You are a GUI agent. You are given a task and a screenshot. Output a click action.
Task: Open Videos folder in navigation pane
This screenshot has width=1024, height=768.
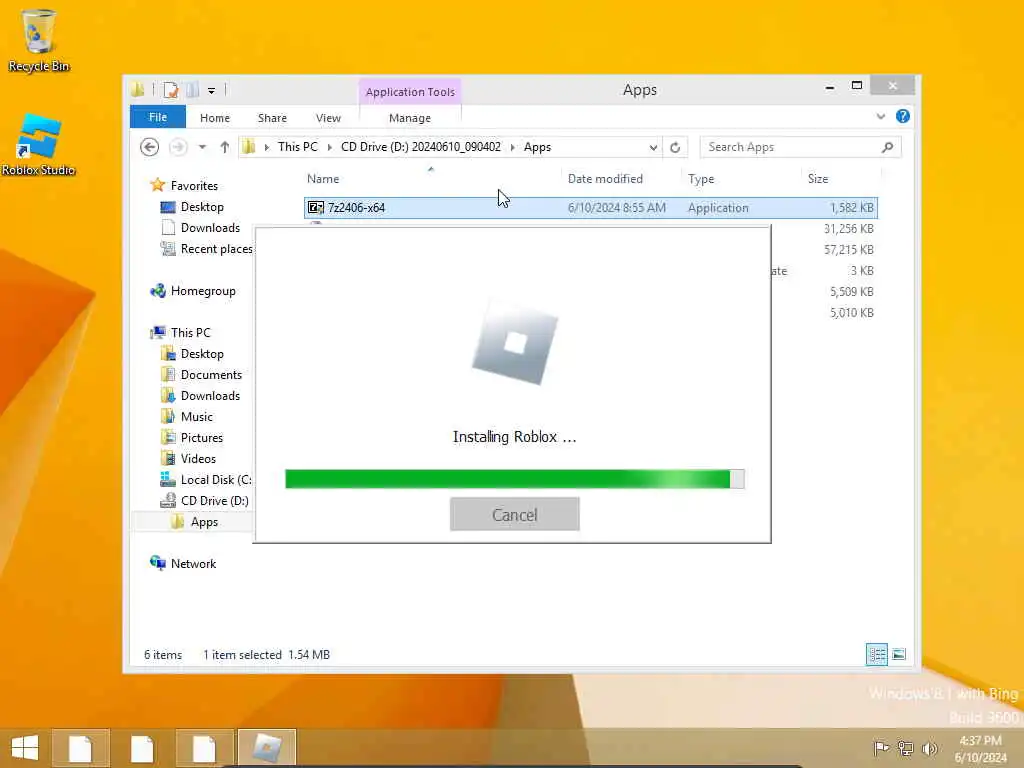pos(198,458)
